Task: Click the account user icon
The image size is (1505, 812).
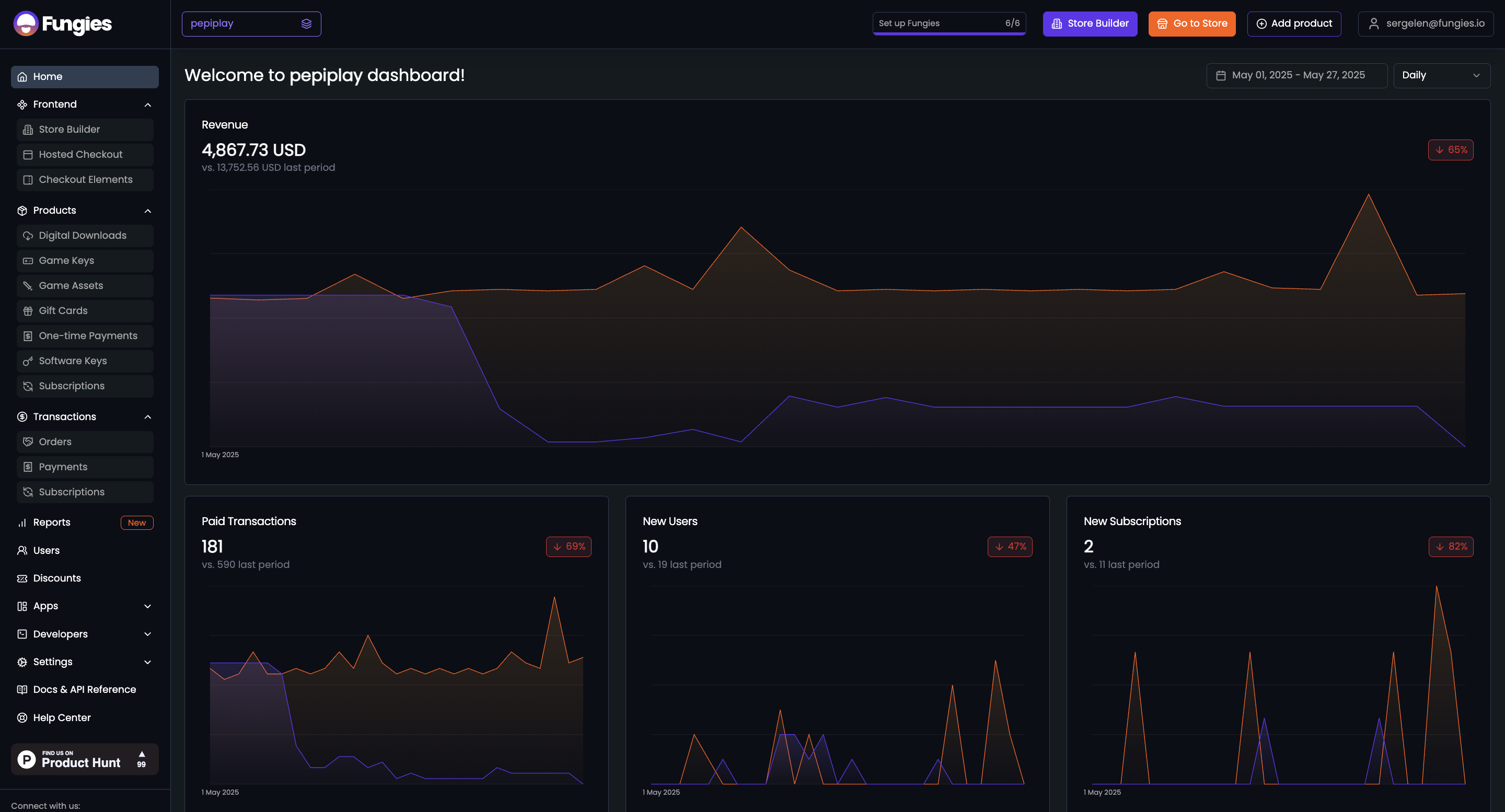Action: pos(1373,24)
